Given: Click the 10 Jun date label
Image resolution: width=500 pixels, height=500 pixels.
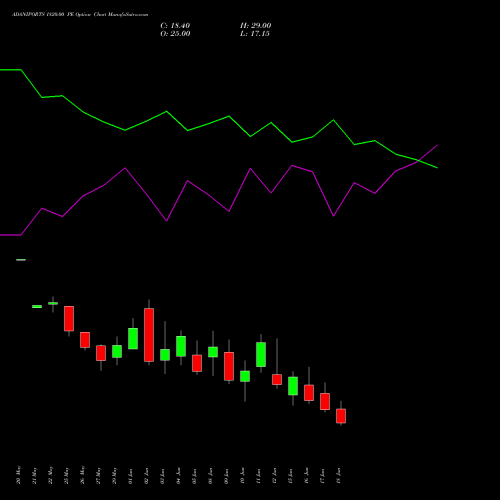Looking at the screenshot, I should (242, 476).
